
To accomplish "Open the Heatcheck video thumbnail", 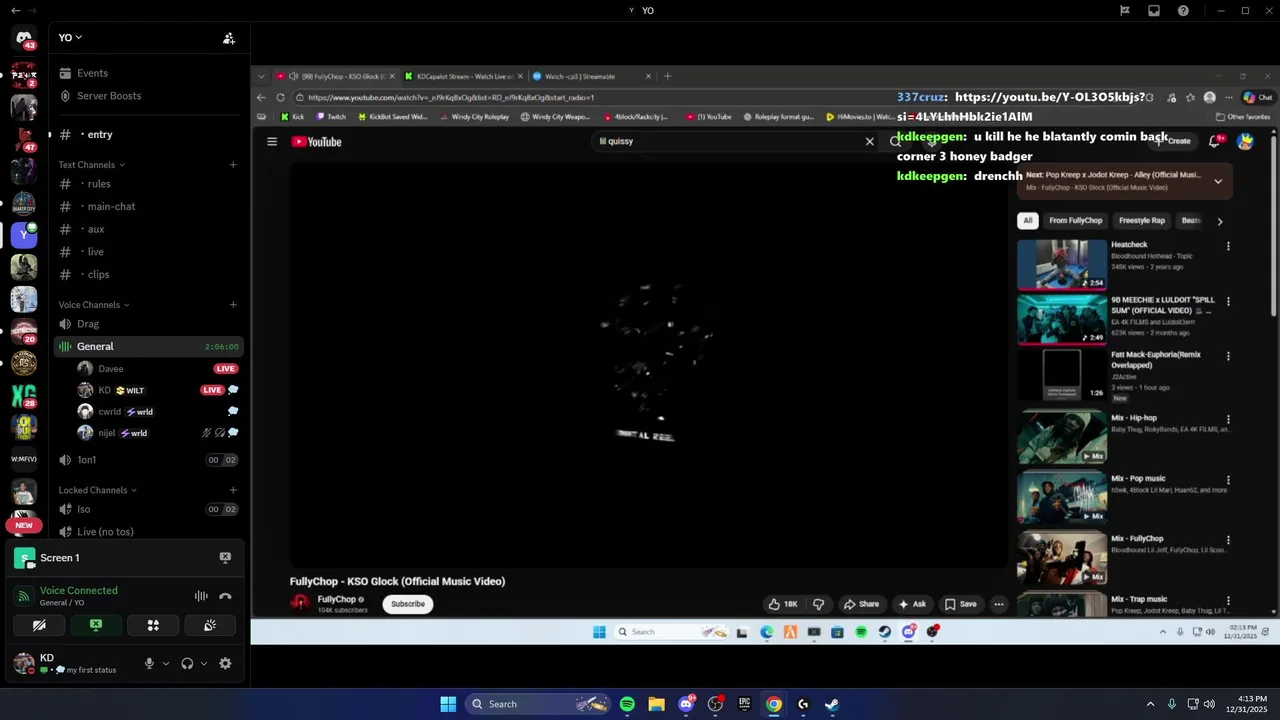I will tap(1062, 264).
